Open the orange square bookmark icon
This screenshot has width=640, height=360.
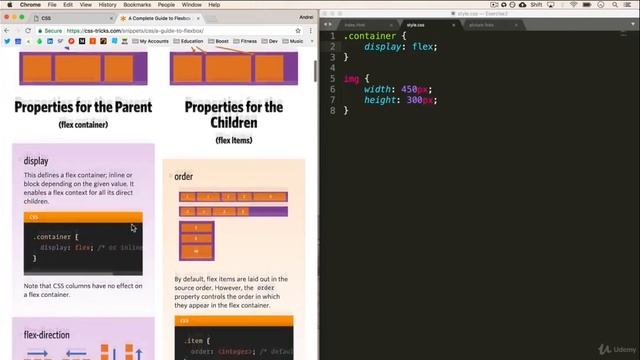93,41
